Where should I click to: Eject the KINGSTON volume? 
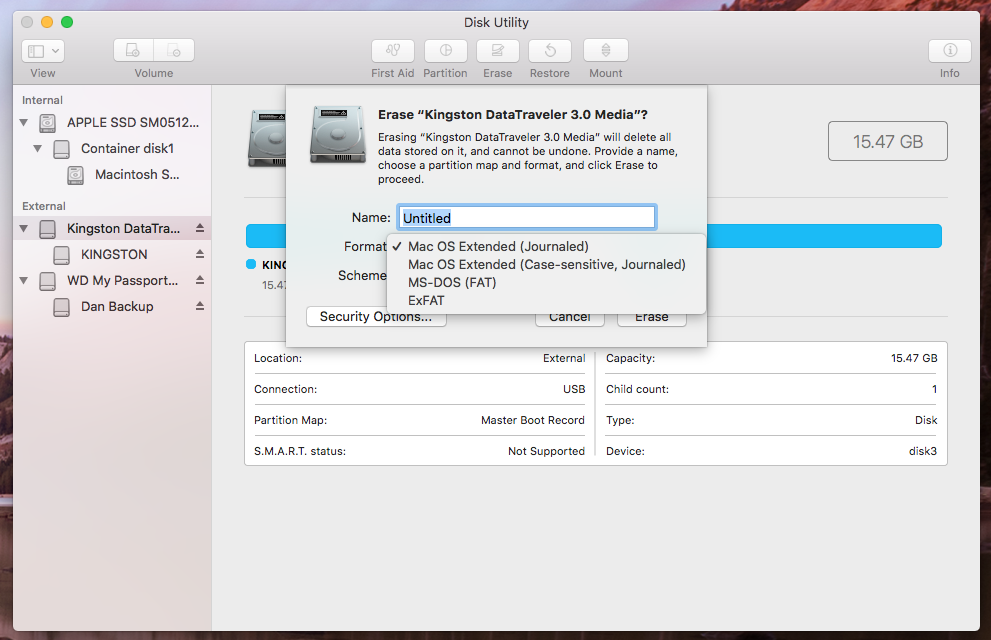pyautogui.click(x=200, y=254)
